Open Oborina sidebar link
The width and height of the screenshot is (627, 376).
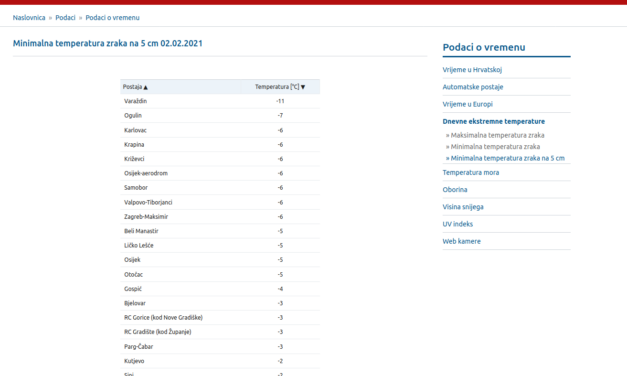[x=455, y=190]
